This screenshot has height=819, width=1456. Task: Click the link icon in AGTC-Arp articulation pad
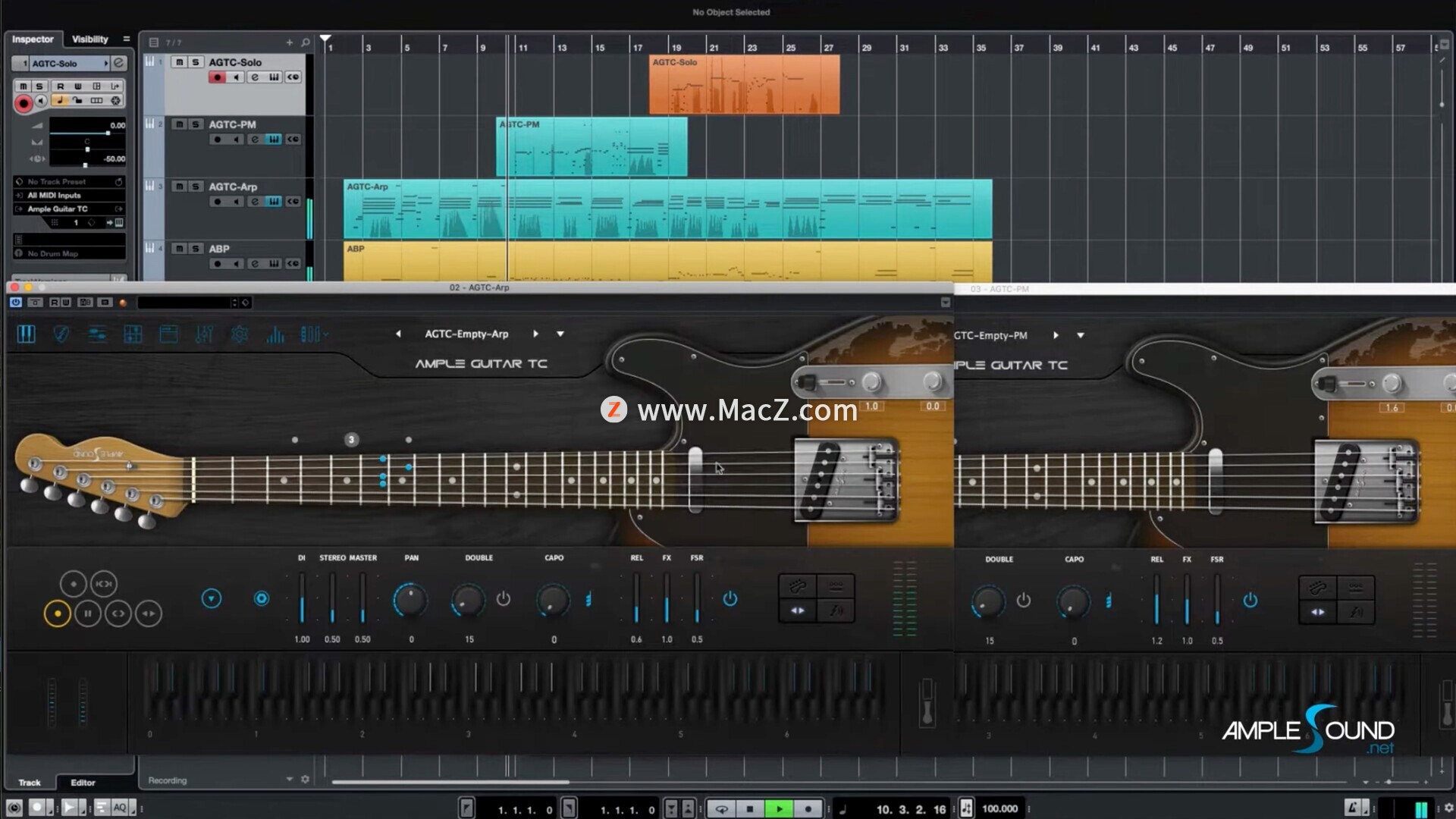798,586
